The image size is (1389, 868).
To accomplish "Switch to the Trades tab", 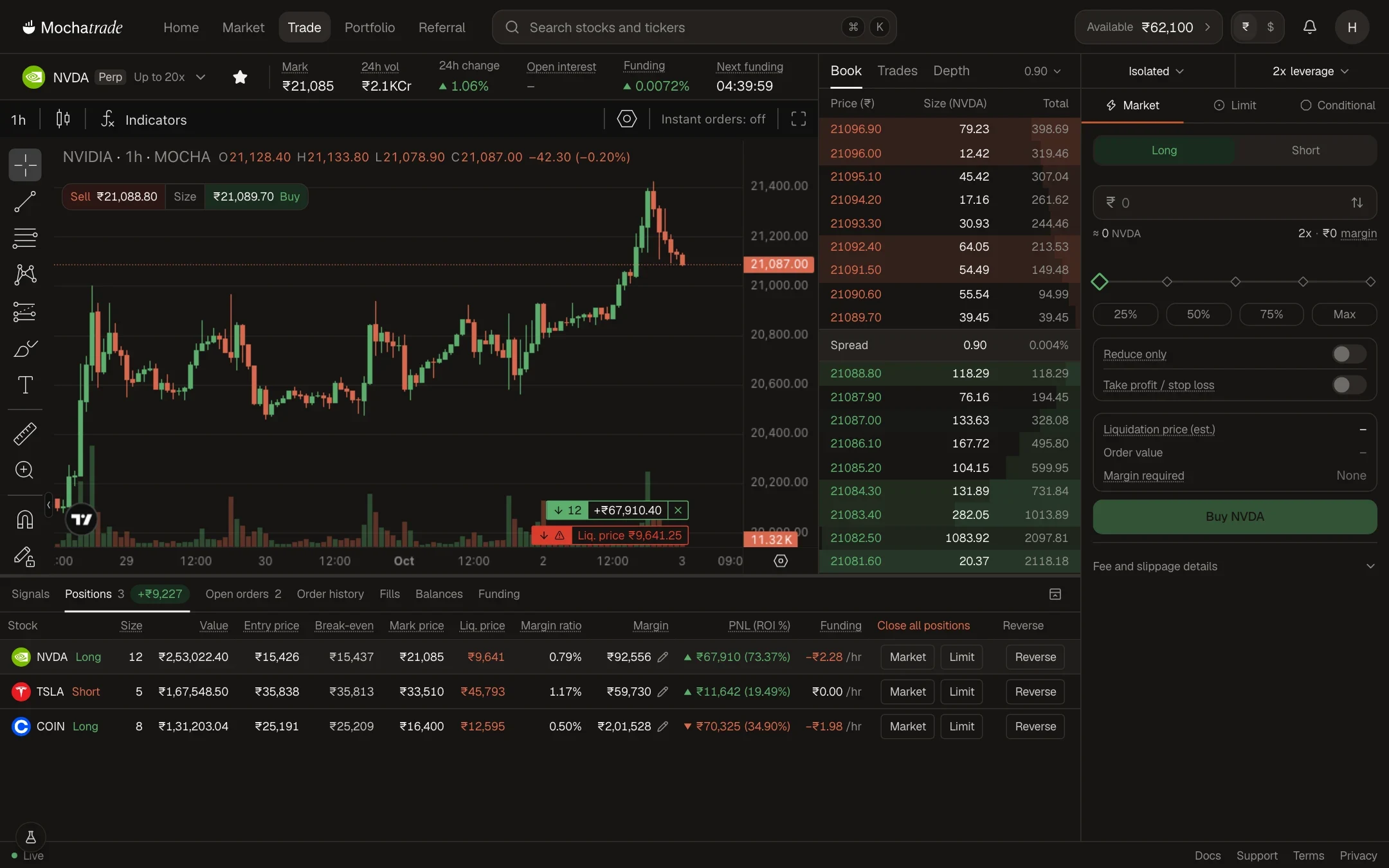I will coord(897,71).
